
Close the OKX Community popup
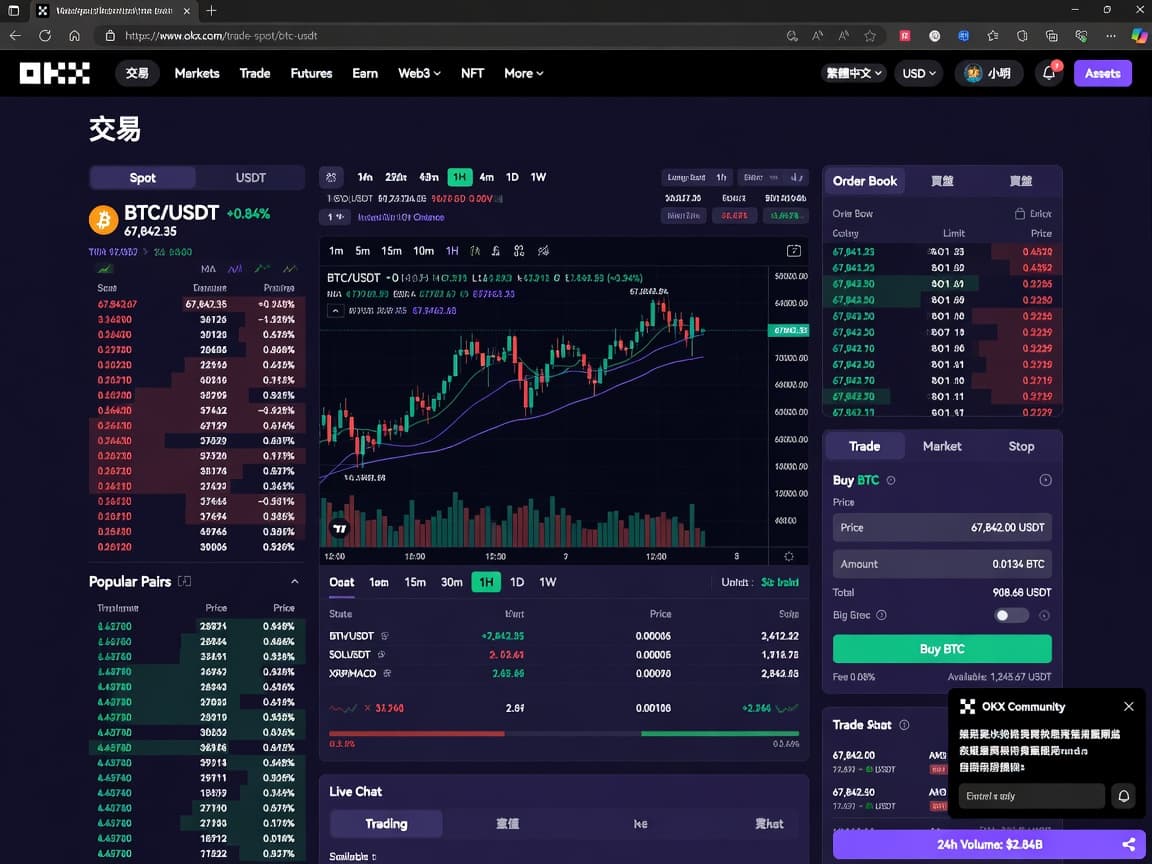pos(1128,707)
